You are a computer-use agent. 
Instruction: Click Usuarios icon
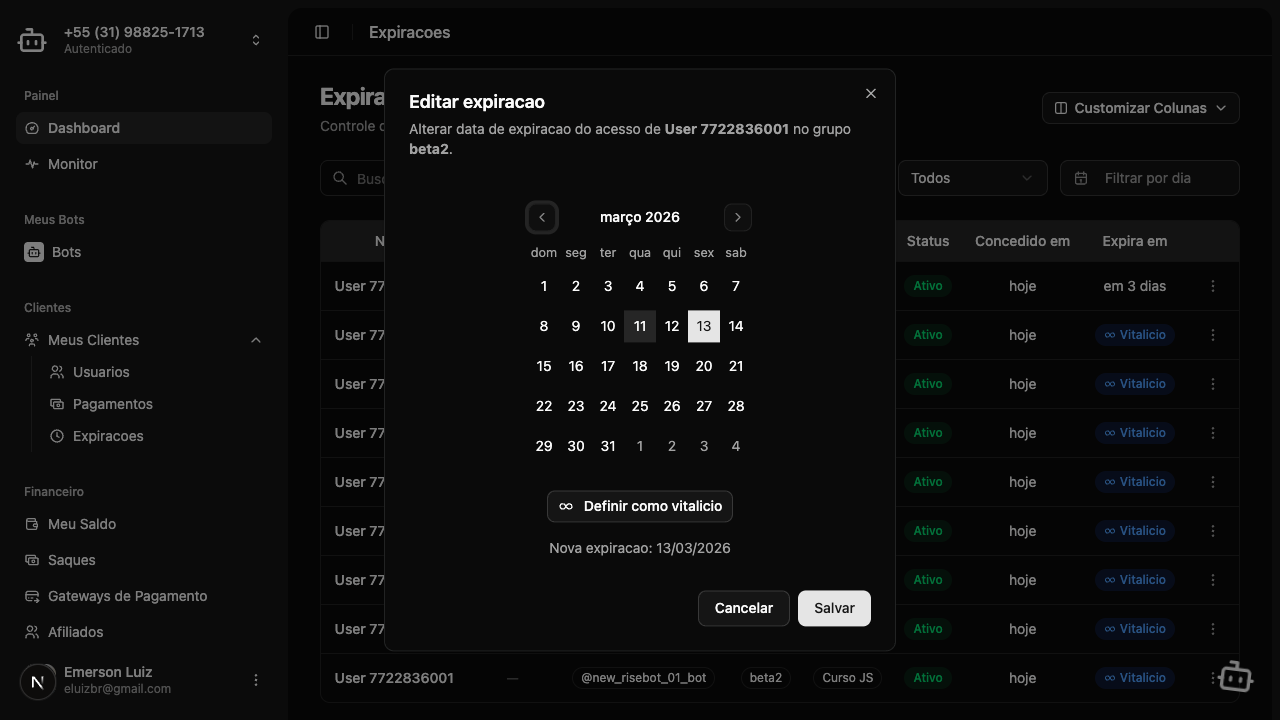[x=57, y=372]
